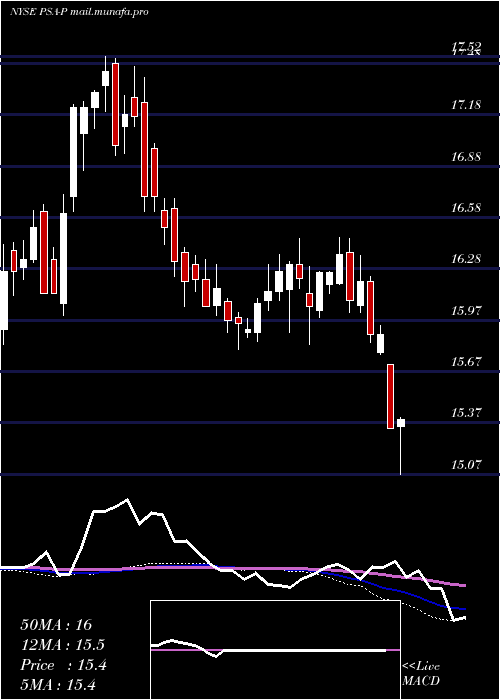Click the 15.07 price axis label
This screenshot has width=500, height=700.
point(467,465)
